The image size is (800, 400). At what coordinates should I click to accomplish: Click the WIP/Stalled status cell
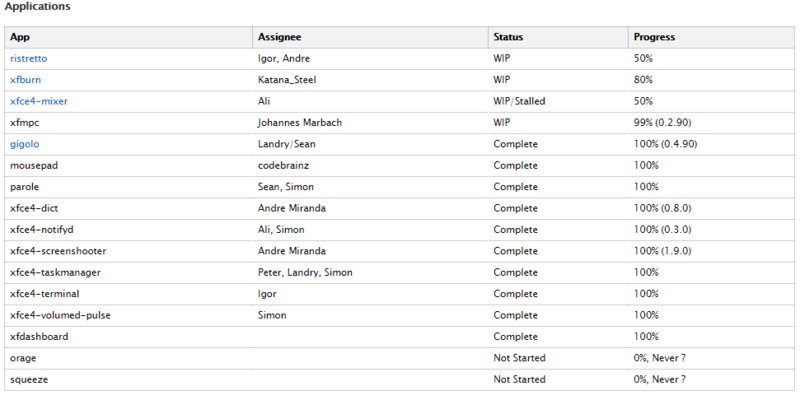tap(519, 101)
